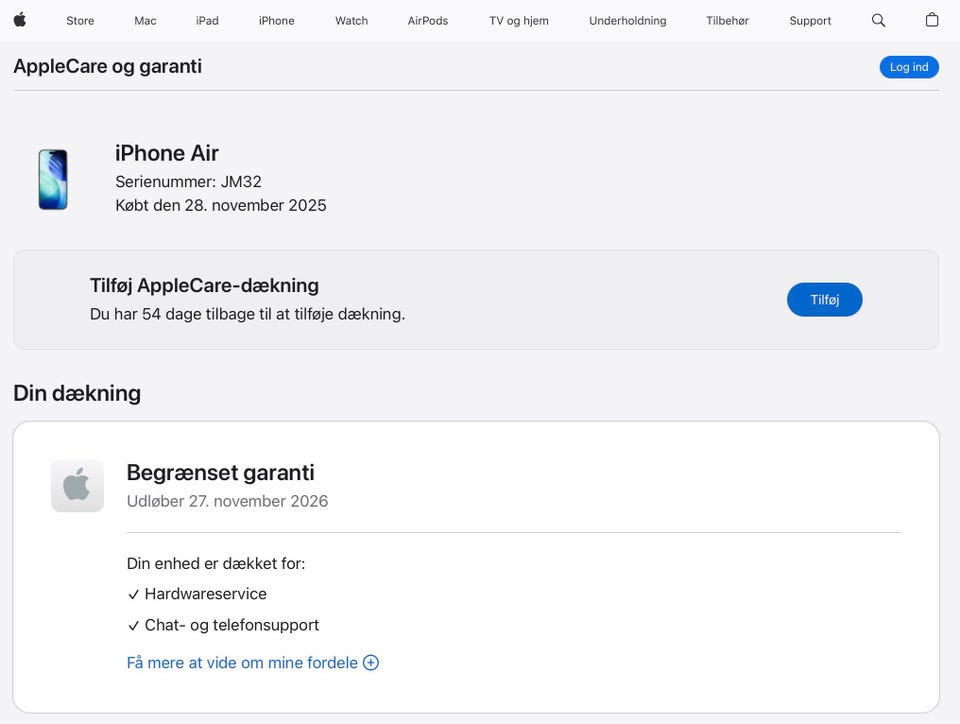This screenshot has width=960, height=724.
Task: Select iPhone in the navigation bar
Action: pos(276,21)
